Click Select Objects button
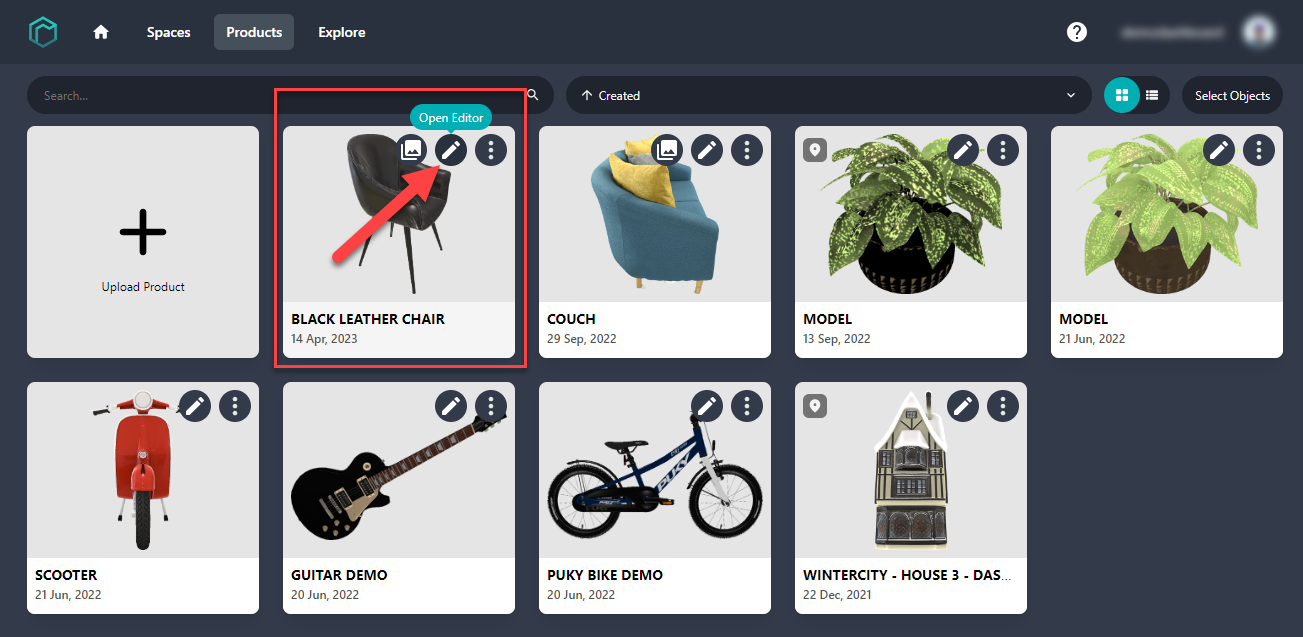1303x637 pixels. (1232, 95)
